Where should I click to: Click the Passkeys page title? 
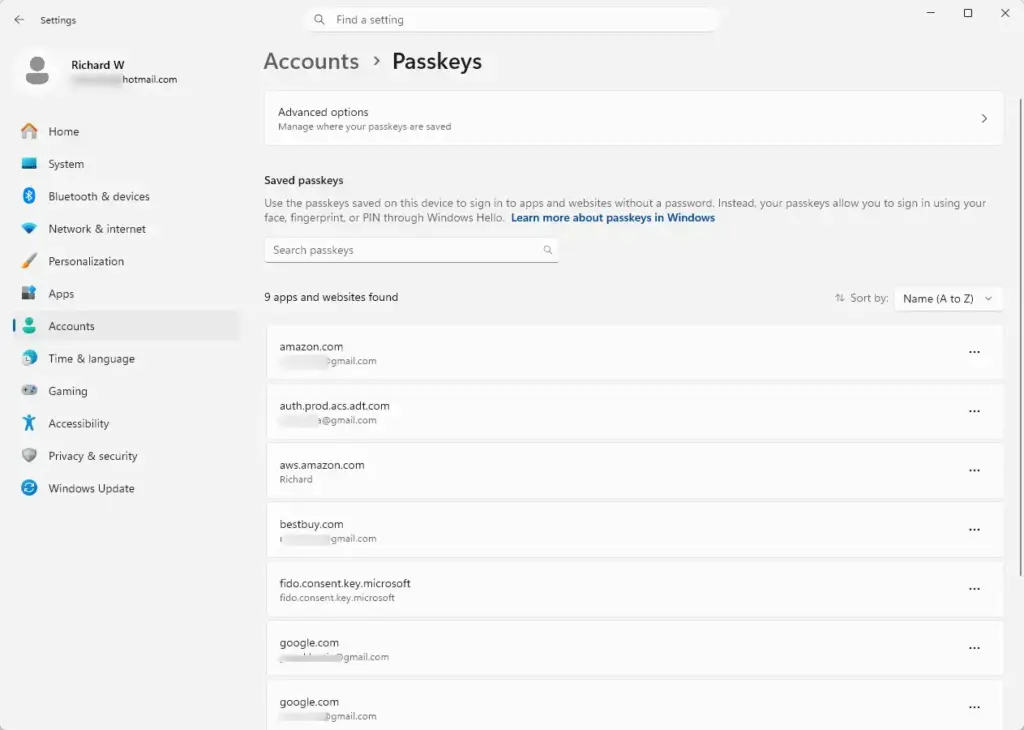pos(437,61)
